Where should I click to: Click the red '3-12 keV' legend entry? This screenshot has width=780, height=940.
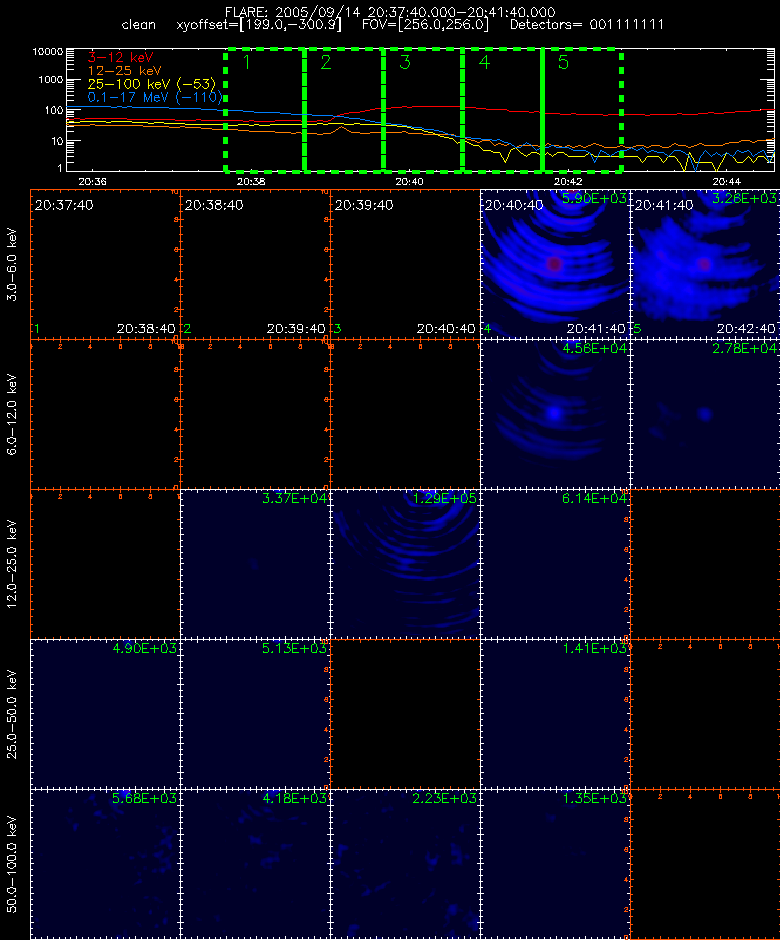click(120, 58)
